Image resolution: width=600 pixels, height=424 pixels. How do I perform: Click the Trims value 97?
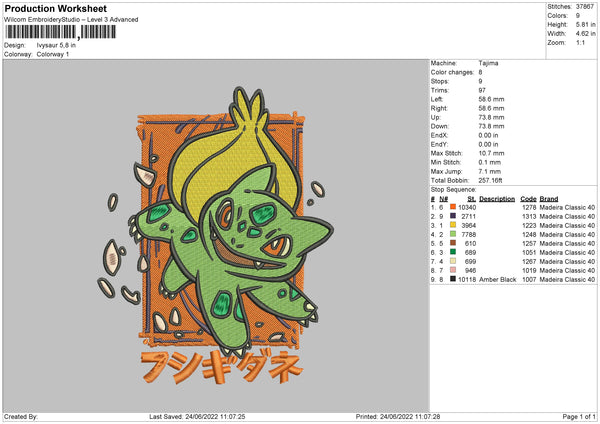point(482,90)
